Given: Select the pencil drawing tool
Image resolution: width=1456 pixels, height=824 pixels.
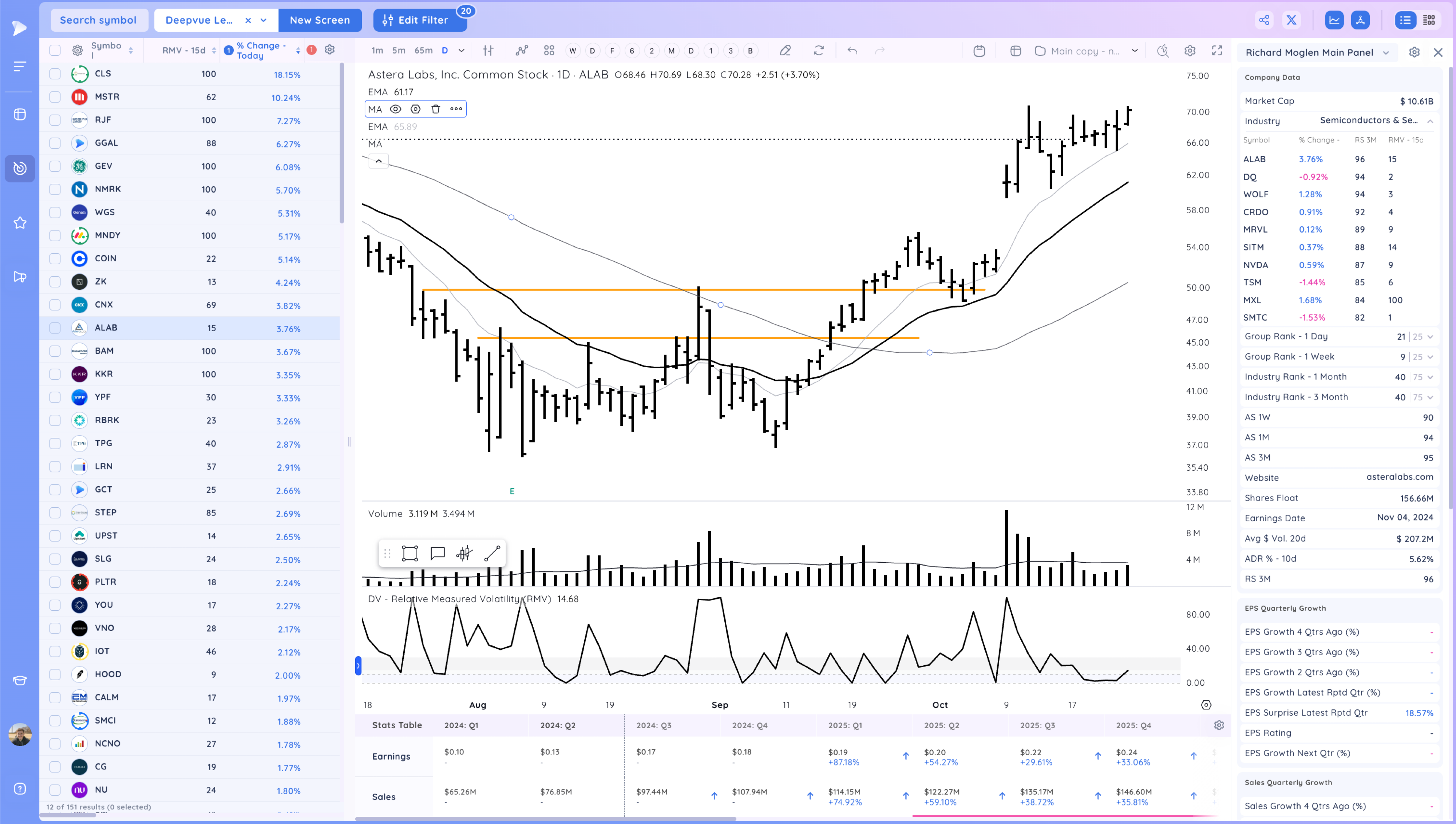Looking at the screenshot, I should (x=785, y=51).
